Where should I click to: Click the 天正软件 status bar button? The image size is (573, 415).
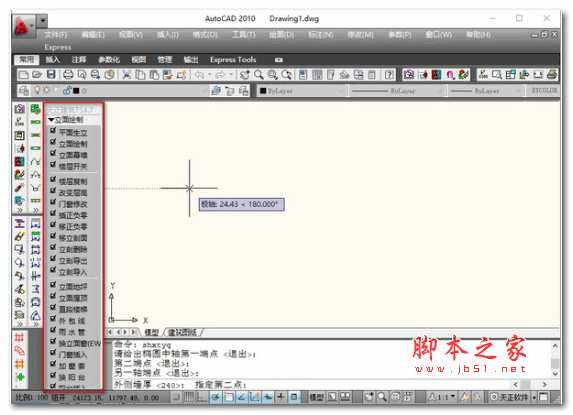point(510,397)
